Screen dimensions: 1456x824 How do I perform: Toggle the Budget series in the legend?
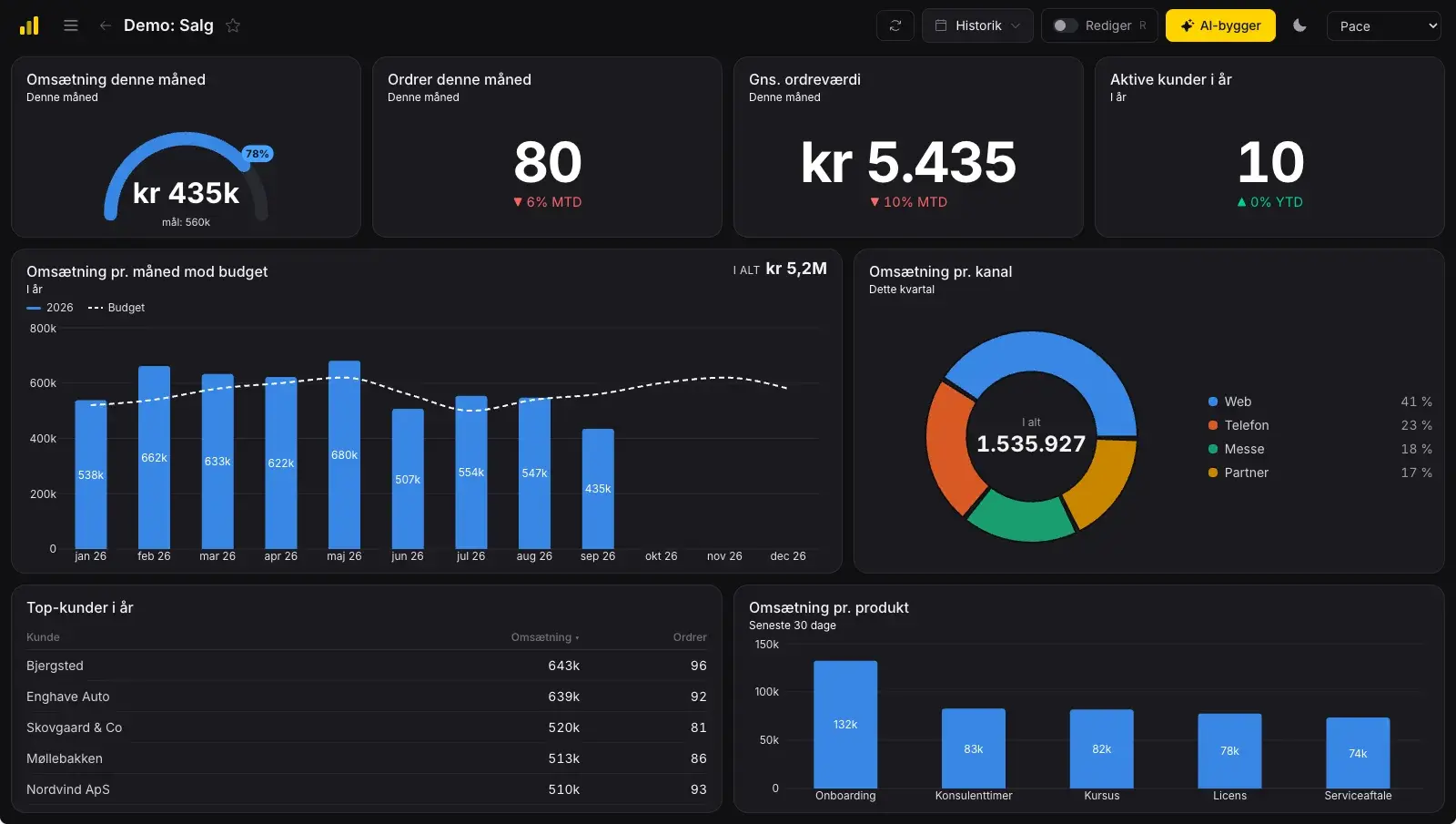(116, 308)
